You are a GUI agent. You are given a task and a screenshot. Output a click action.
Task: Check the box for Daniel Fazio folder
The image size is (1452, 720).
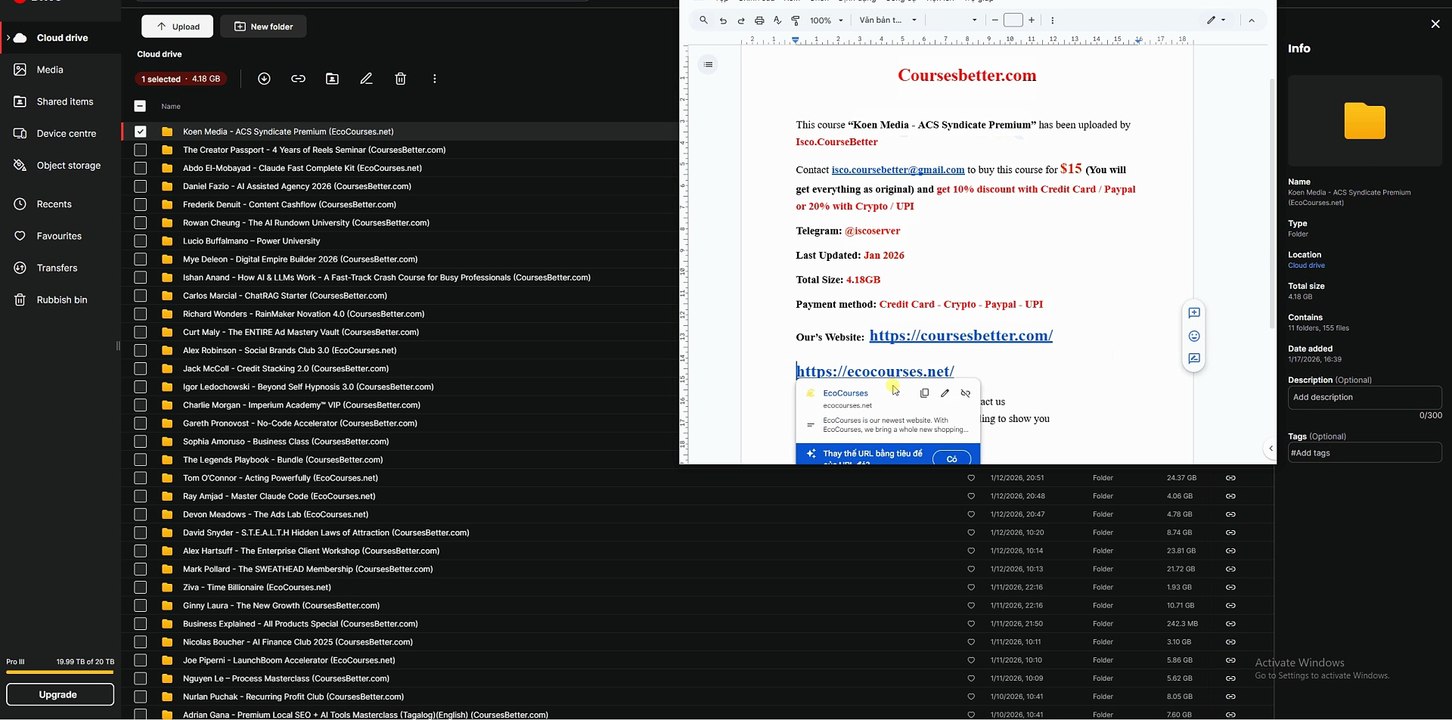point(140,186)
